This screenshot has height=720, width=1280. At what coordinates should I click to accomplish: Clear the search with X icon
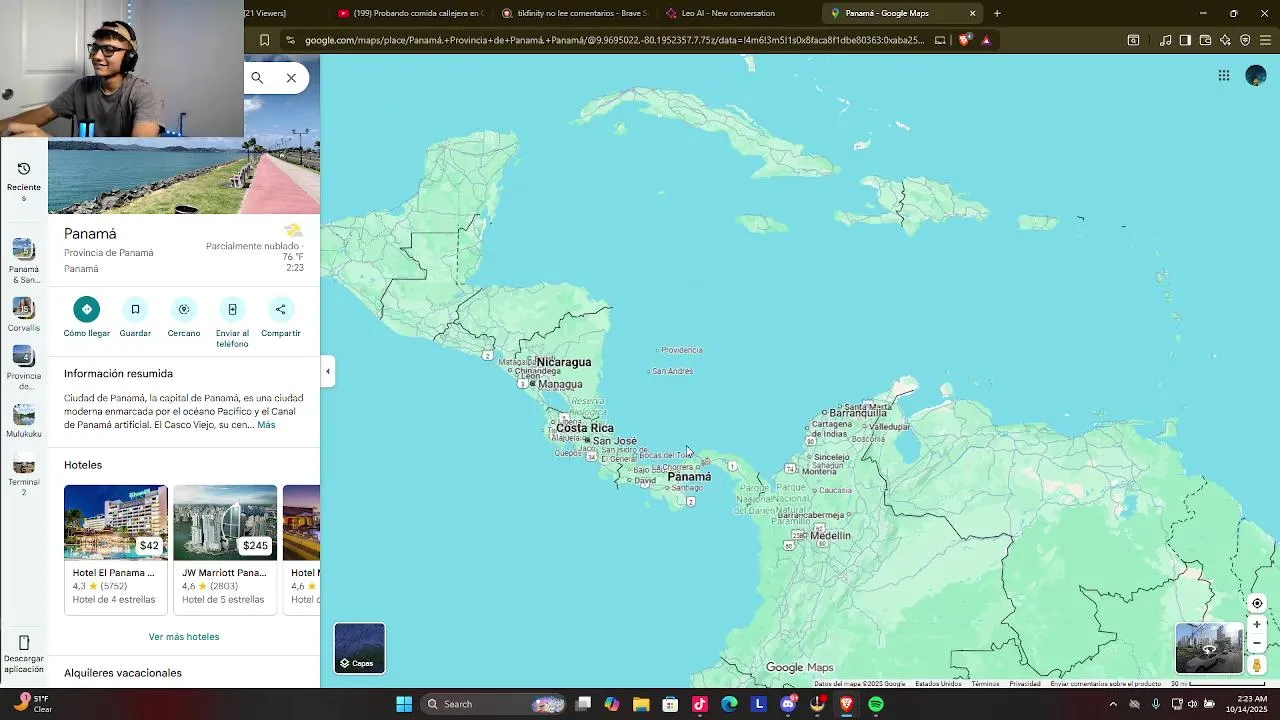(291, 78)
